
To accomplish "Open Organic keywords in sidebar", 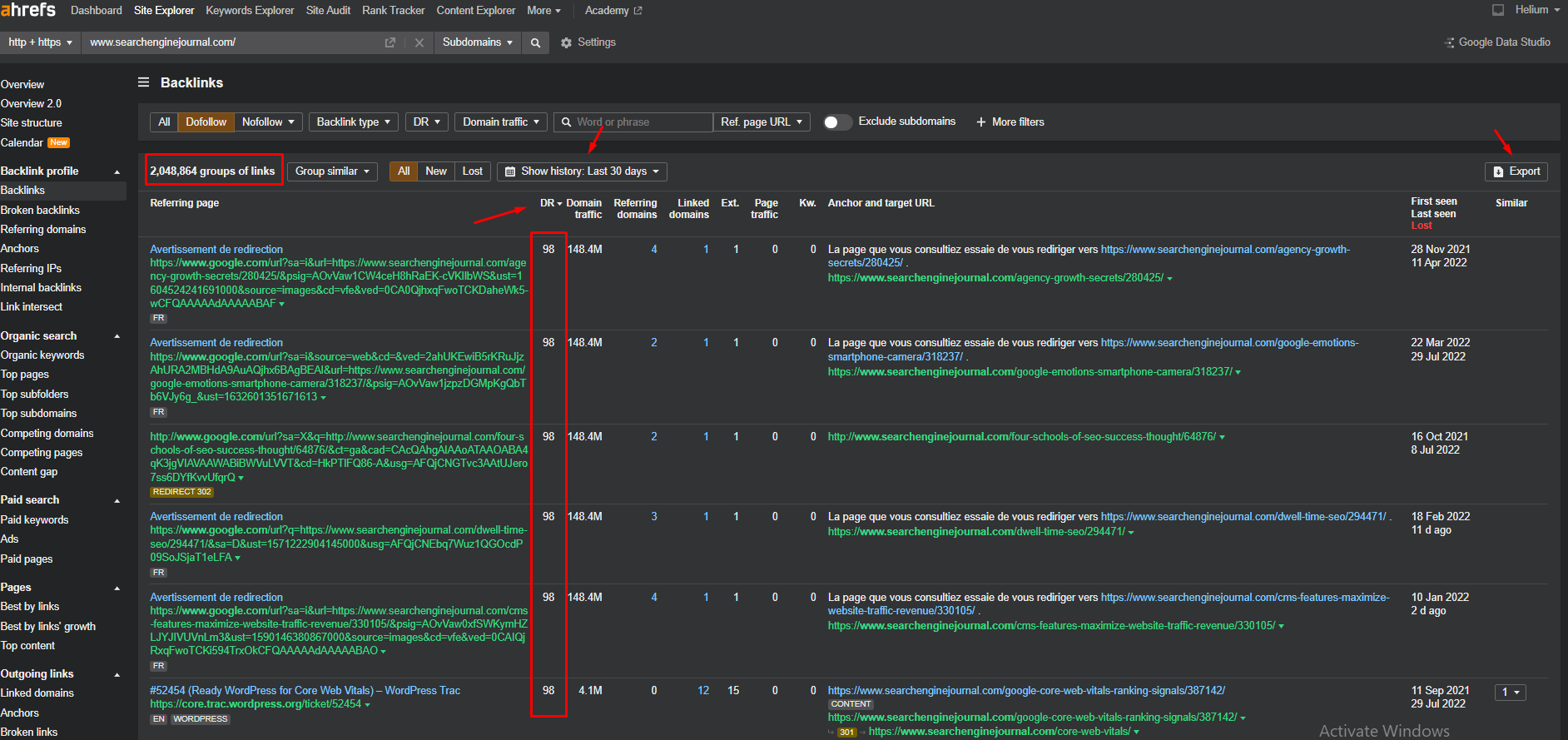I will click(x=42, y=355).
